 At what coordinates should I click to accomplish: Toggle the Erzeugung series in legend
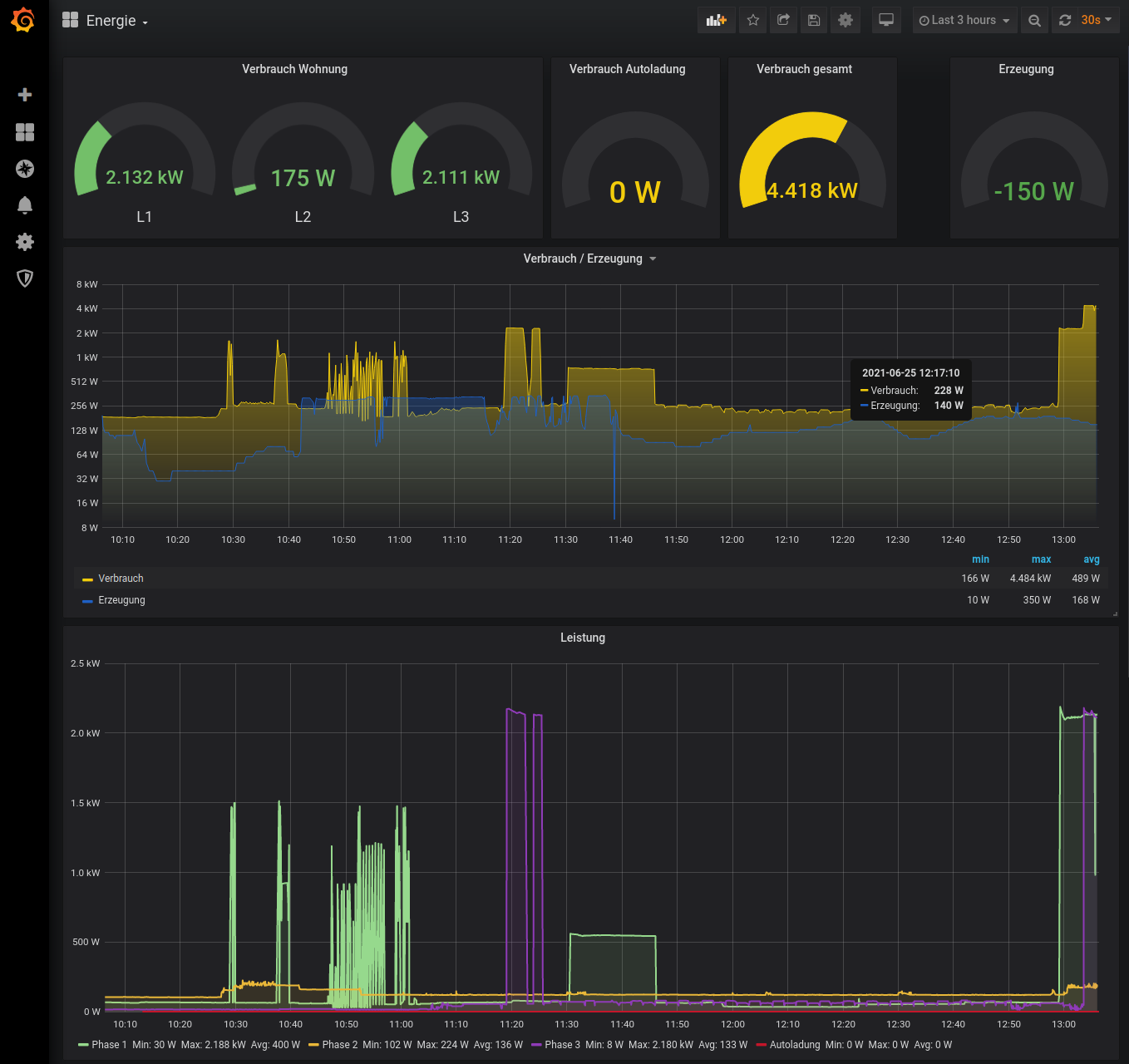click(x=121, y=600)
